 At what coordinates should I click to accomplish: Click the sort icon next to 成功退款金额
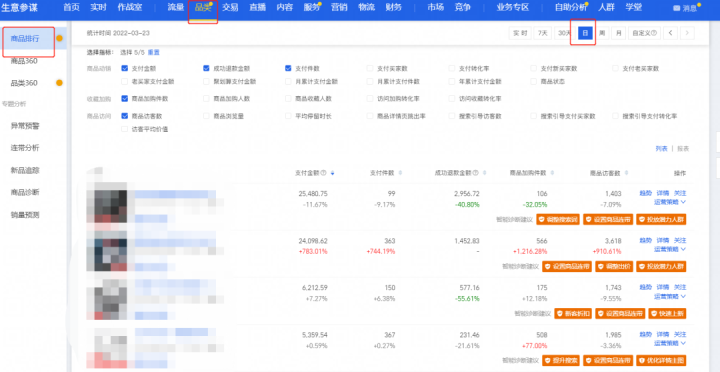(484, 173)
